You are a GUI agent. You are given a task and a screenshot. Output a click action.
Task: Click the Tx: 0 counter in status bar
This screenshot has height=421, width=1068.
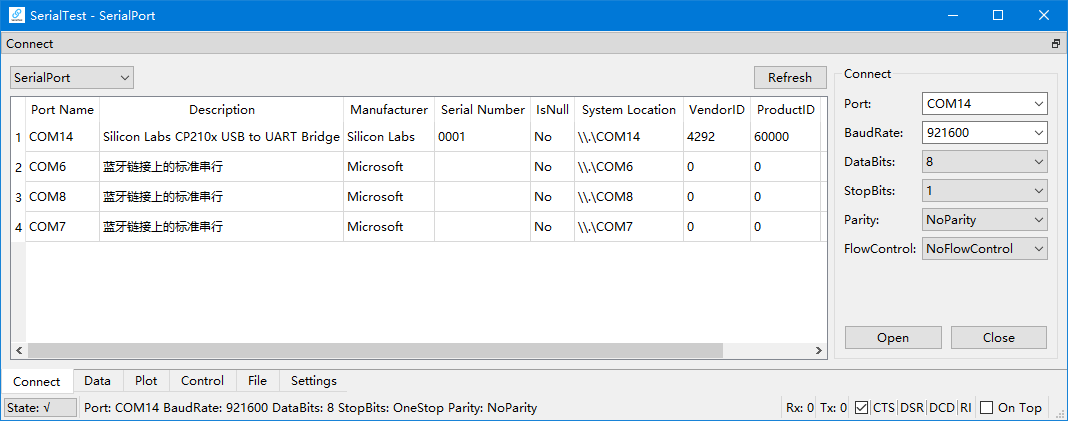(834, 408)
